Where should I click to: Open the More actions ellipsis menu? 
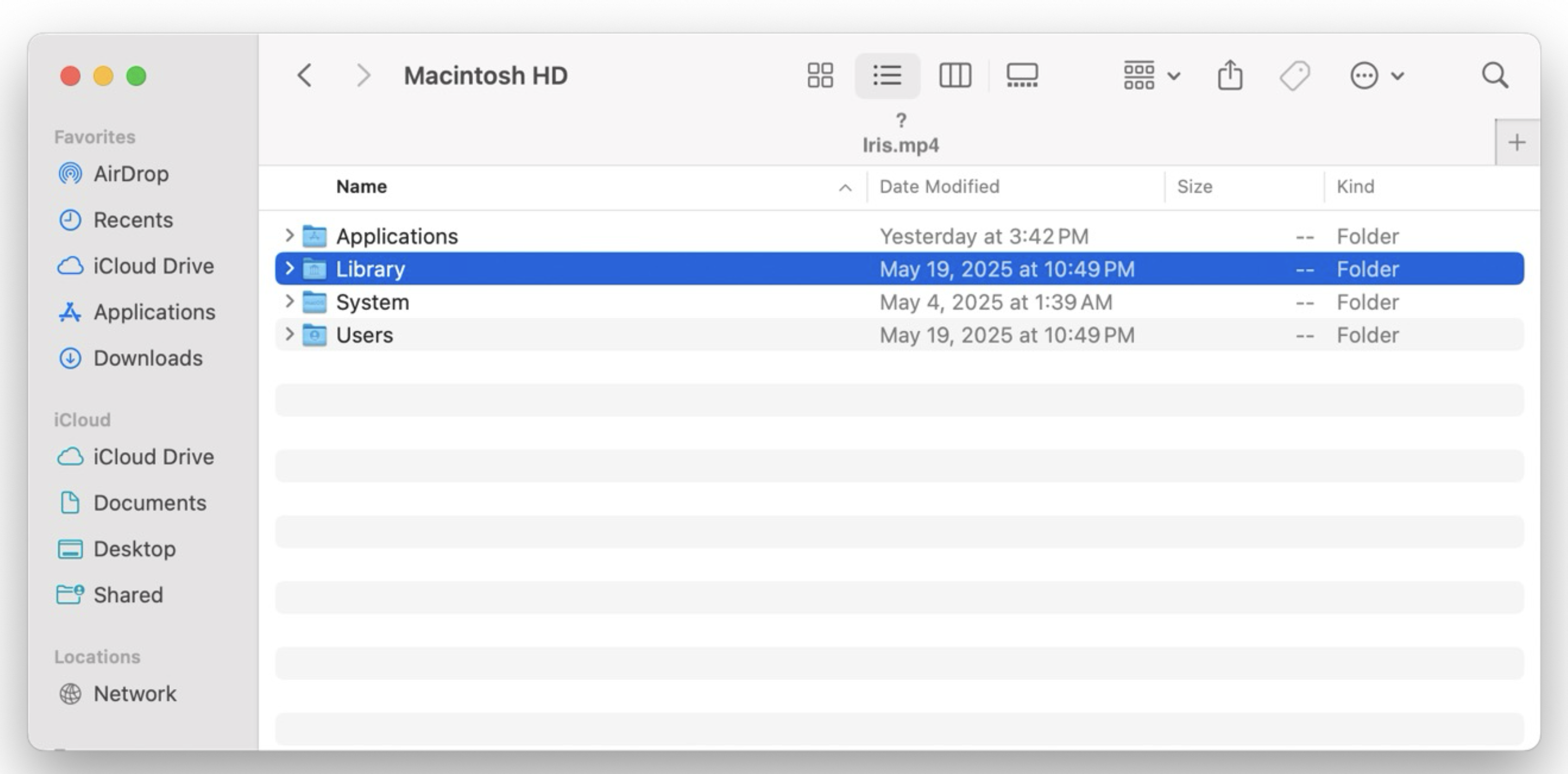pos(1376,76)
